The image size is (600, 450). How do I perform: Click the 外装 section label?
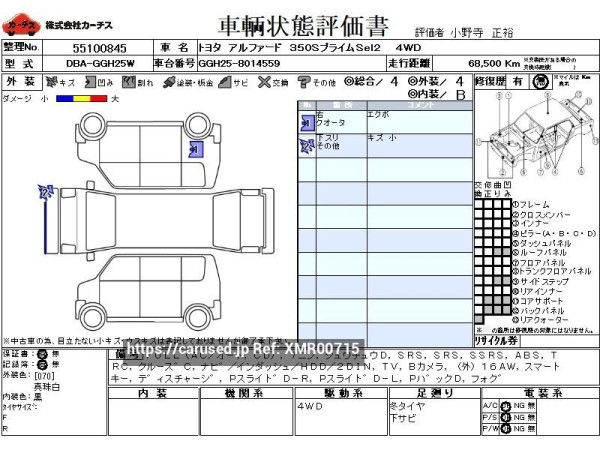[21, 82]
